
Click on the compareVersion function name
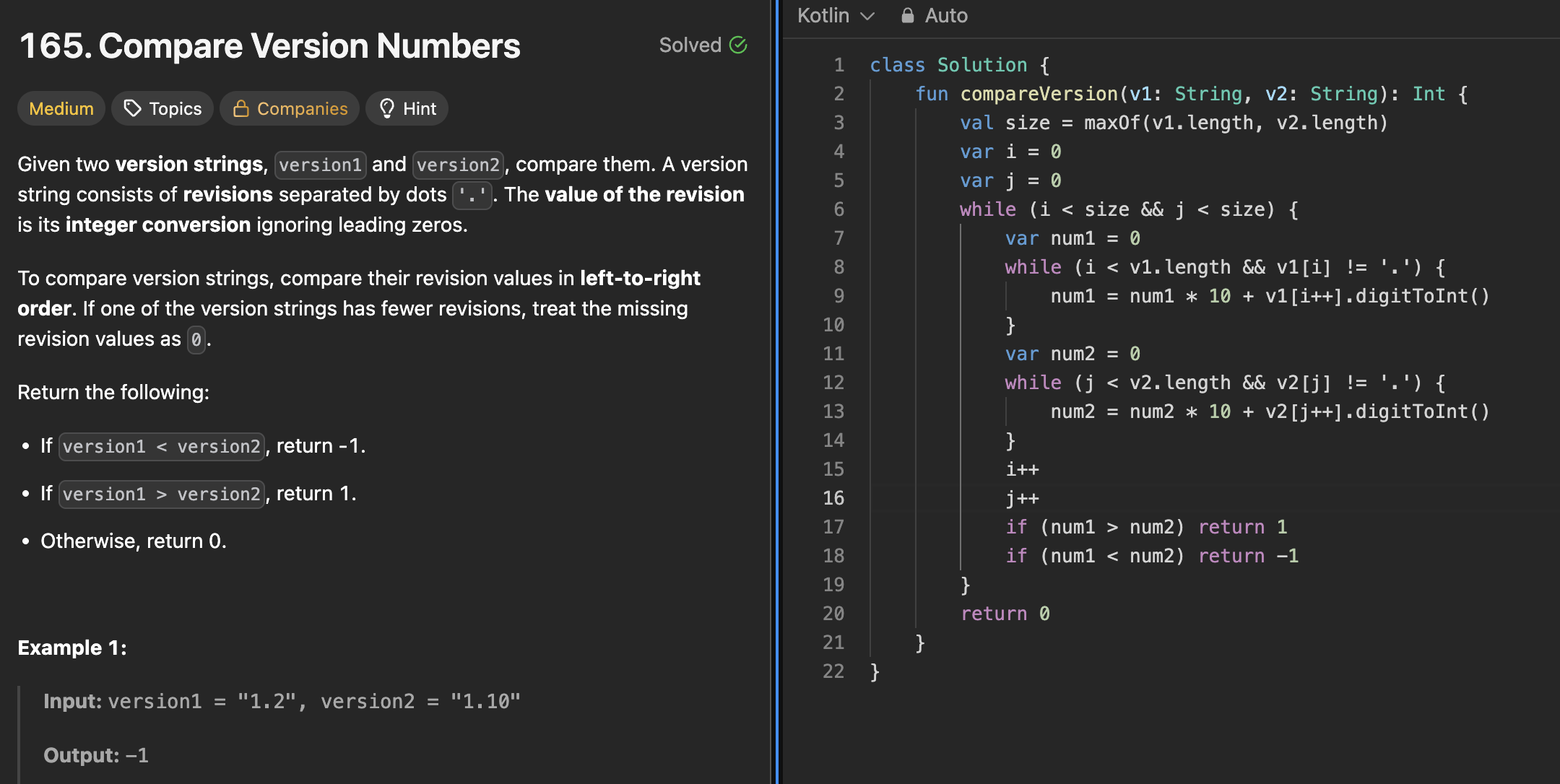1039,94
